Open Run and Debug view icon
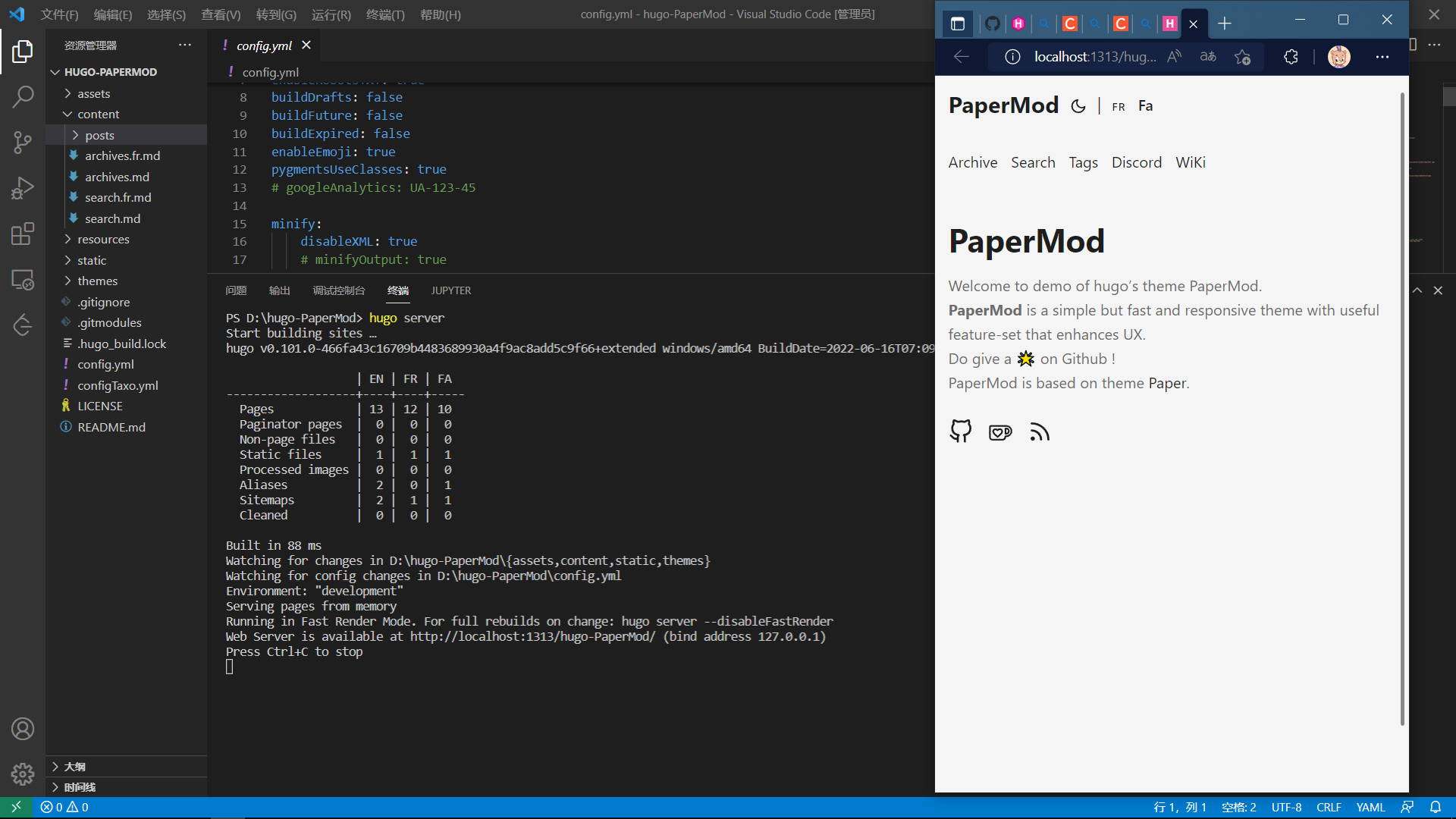Image resolution: width=1456 pixels, height=819 pixels. coord(23,188)
